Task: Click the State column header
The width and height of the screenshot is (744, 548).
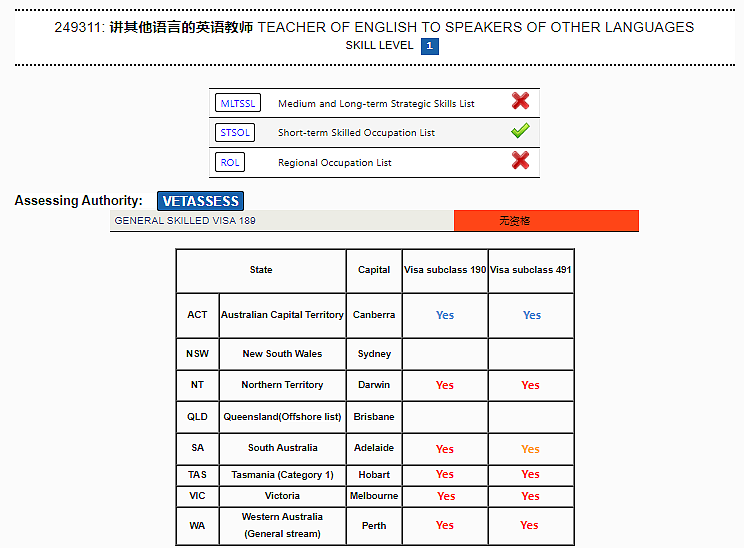Action: click(x=261, y=270)
